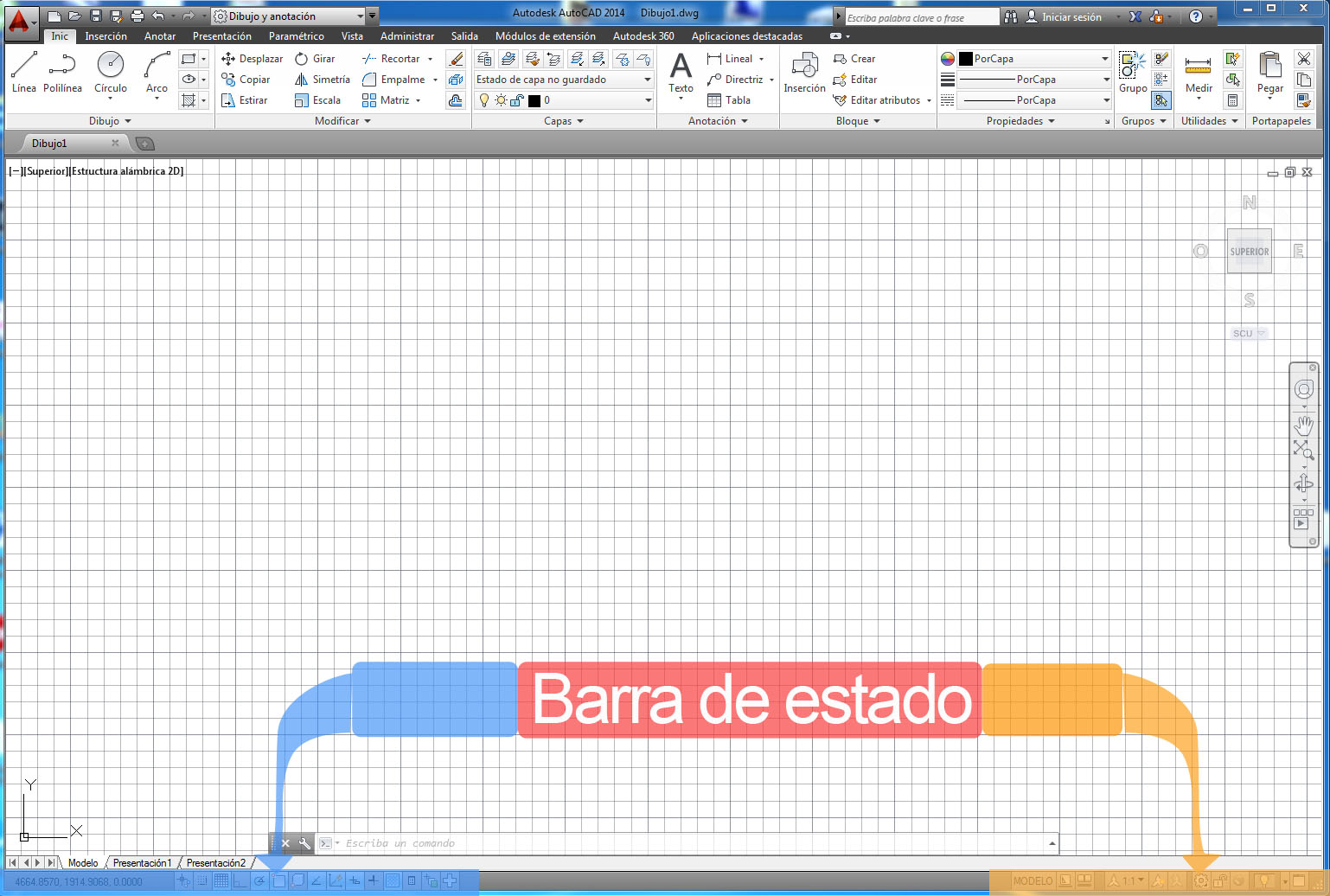Click the Editar atributos button
Image resolution: width=1330 pixels, height=896 pixels.
click(884, 100)
